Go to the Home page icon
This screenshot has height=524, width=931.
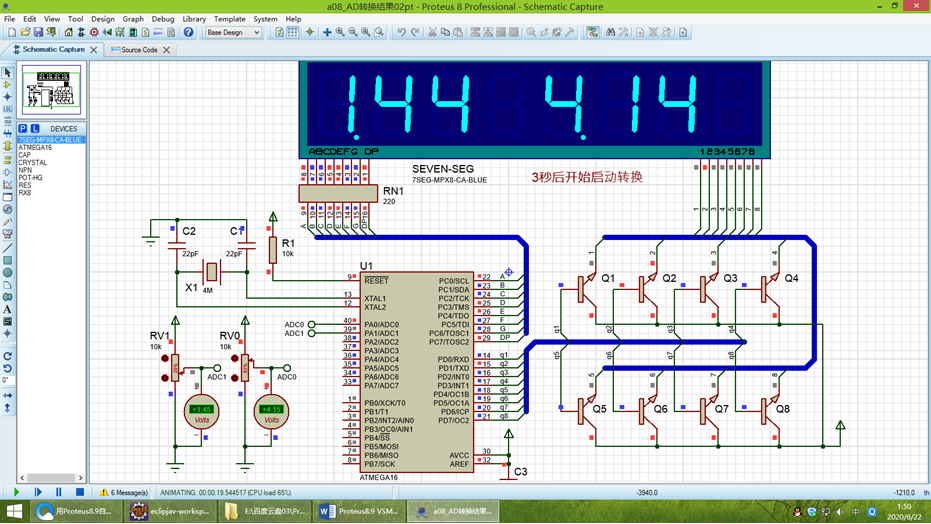[69, 33]
